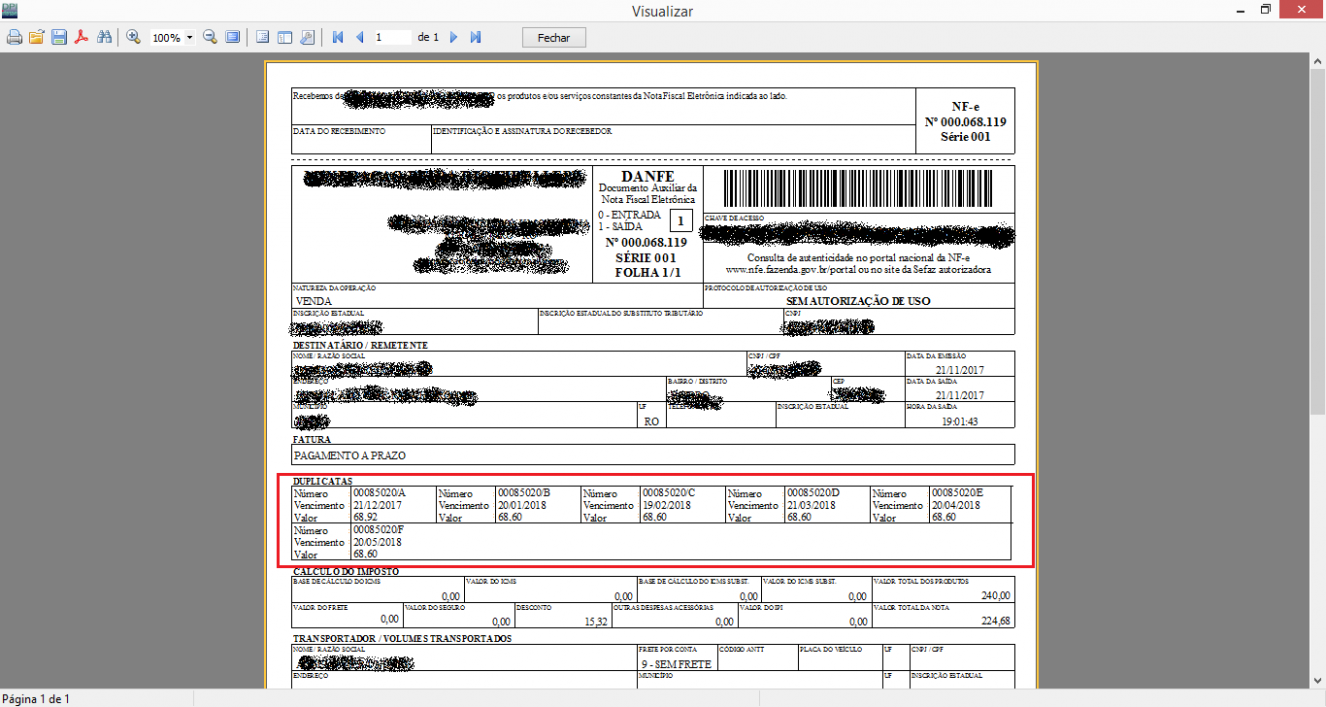
Task: Zoom in with the plus magnifier
Action: [133, 37]
